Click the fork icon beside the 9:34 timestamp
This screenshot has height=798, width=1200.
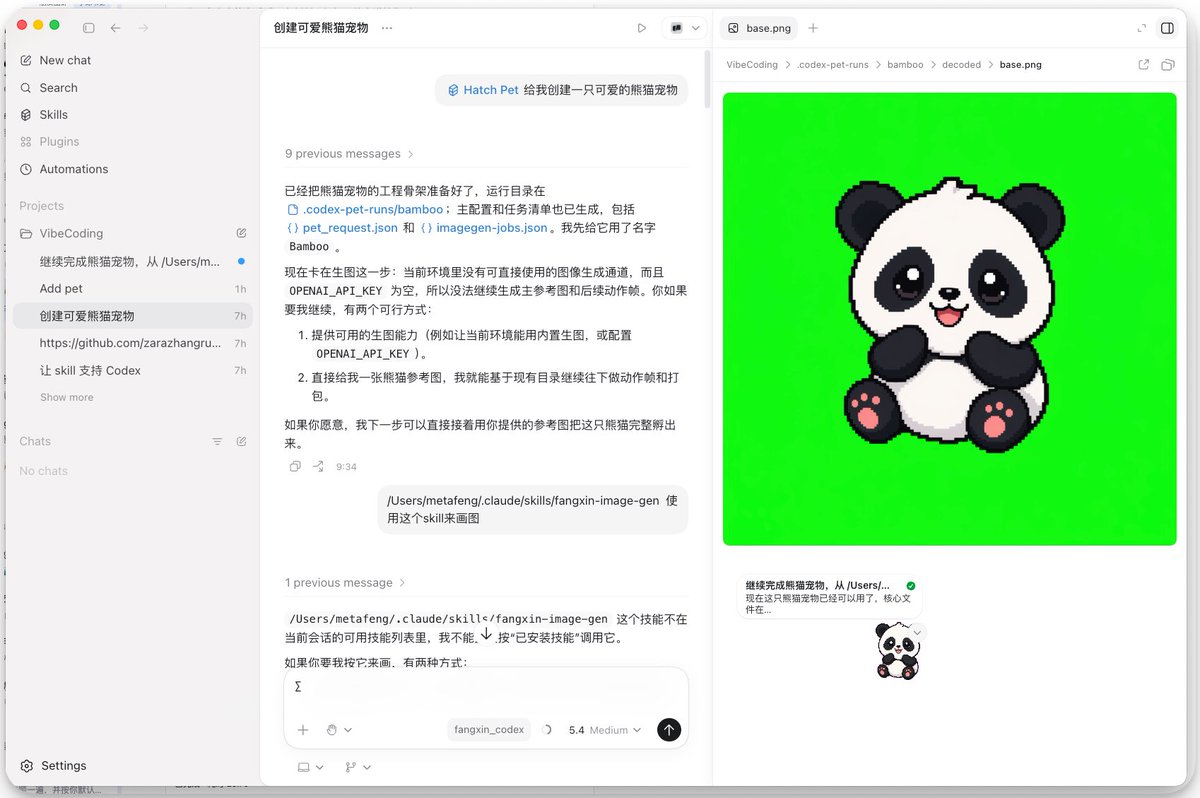[318, 467]
